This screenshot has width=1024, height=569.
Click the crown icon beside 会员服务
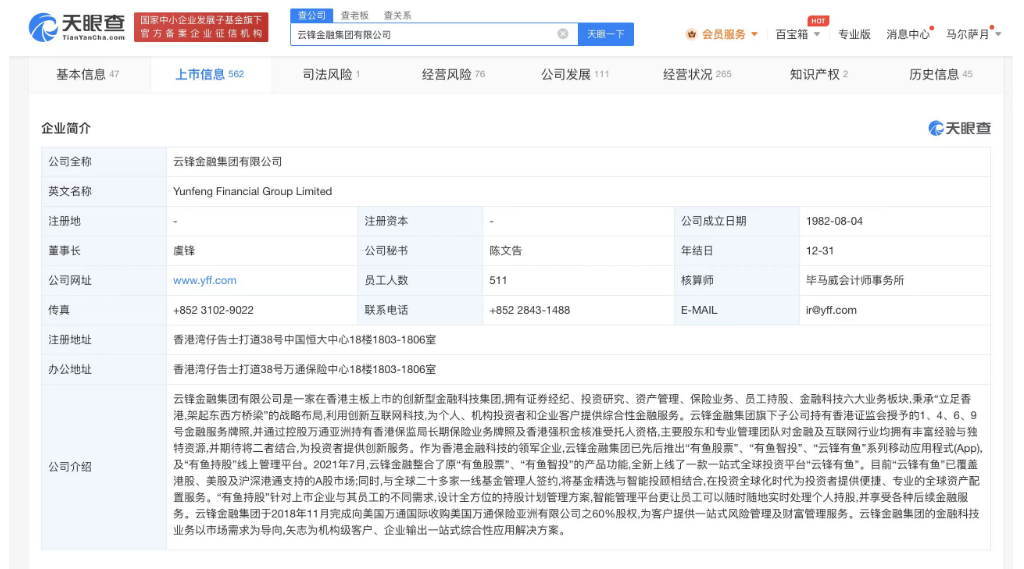tap(691, 34)
